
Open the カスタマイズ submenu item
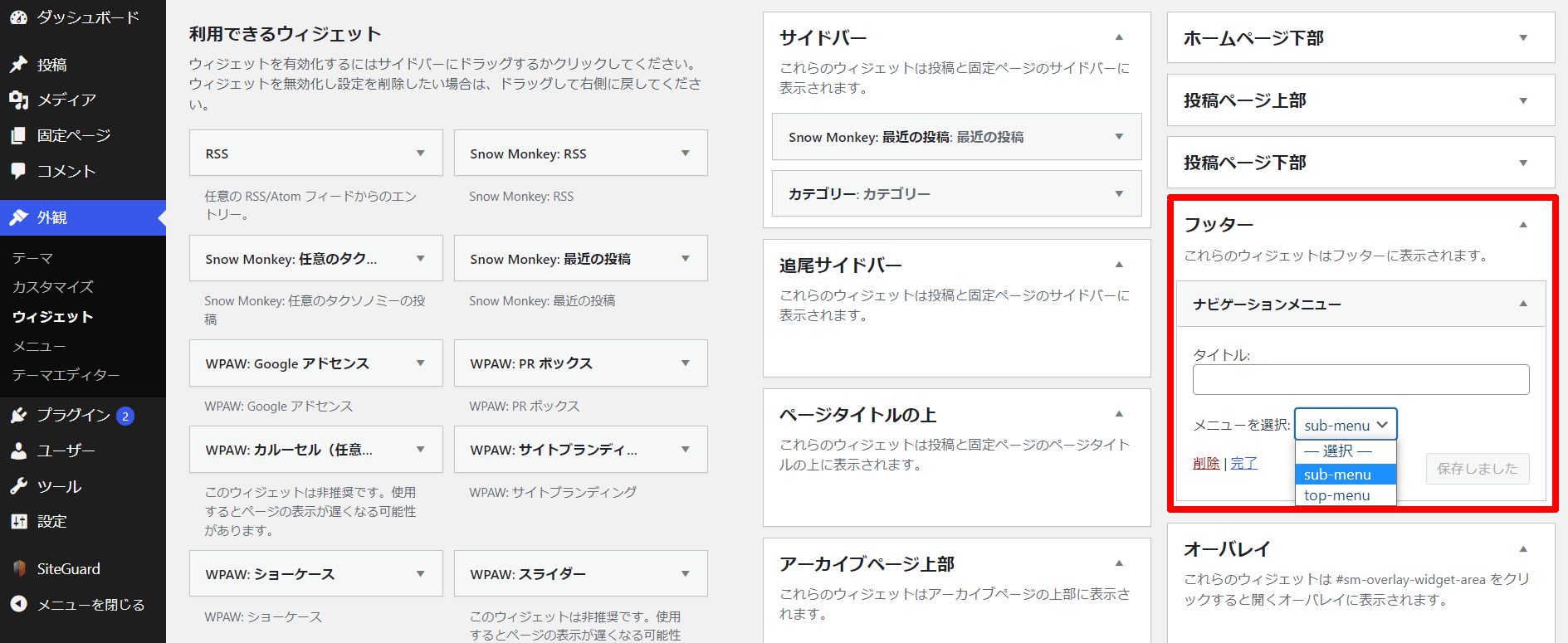click(x=53, y=287)
